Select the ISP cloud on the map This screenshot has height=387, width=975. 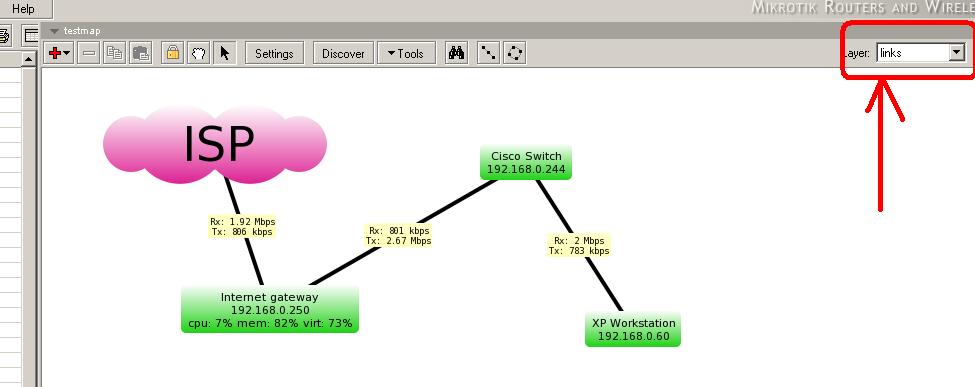point(215,144)
